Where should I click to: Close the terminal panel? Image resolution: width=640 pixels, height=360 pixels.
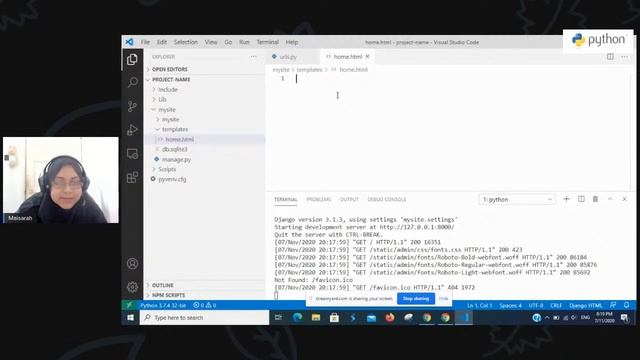point(624,199)
